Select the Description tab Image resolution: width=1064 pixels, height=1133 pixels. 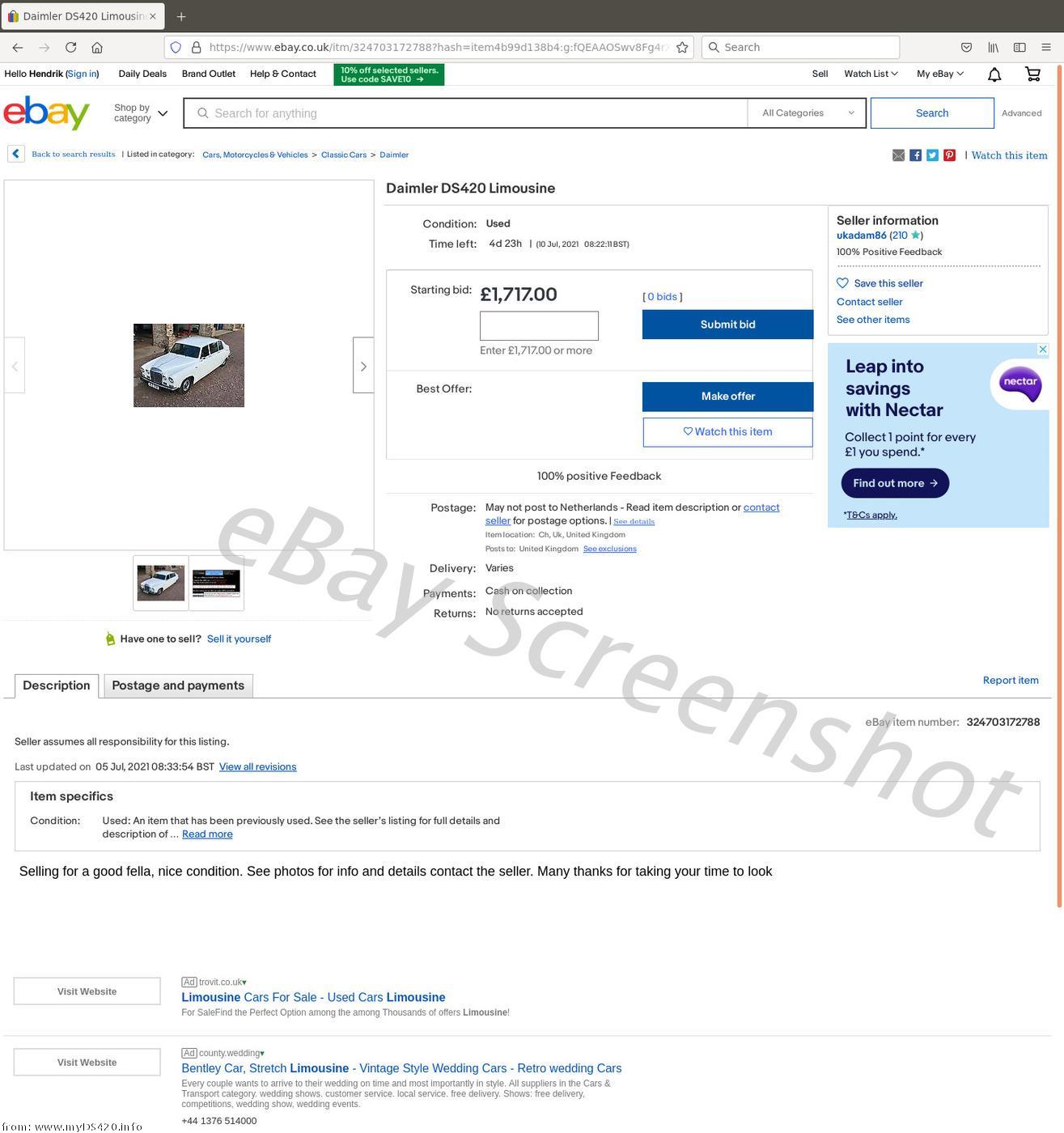point(57,685)
